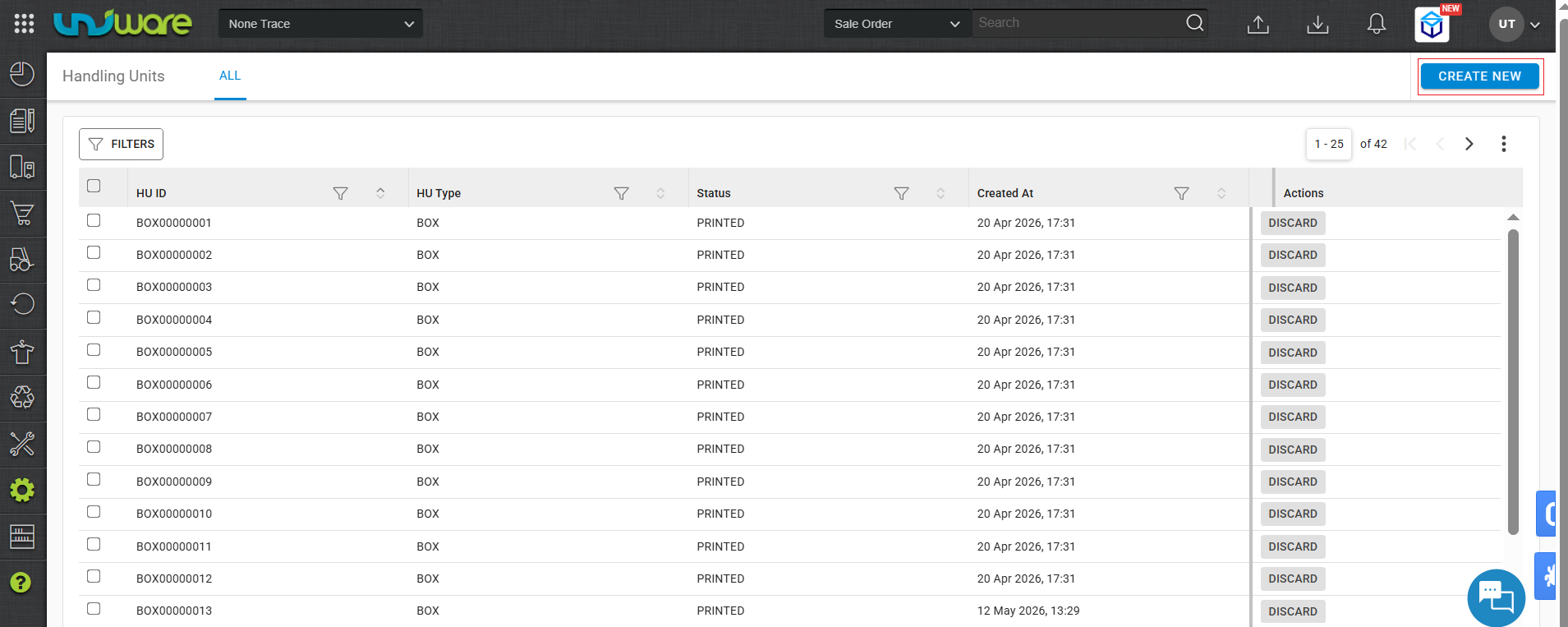Click the BOX00000011 HU ID cell
This screenshot has height=627, width=1568.
pyautogui.click(x=174, y=546)
